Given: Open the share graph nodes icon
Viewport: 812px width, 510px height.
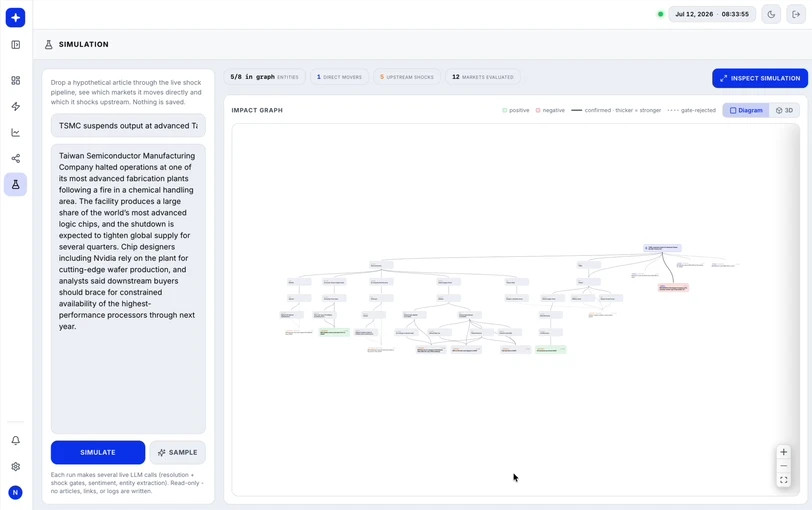Looking at the screenshot, I should pos(16,158).
